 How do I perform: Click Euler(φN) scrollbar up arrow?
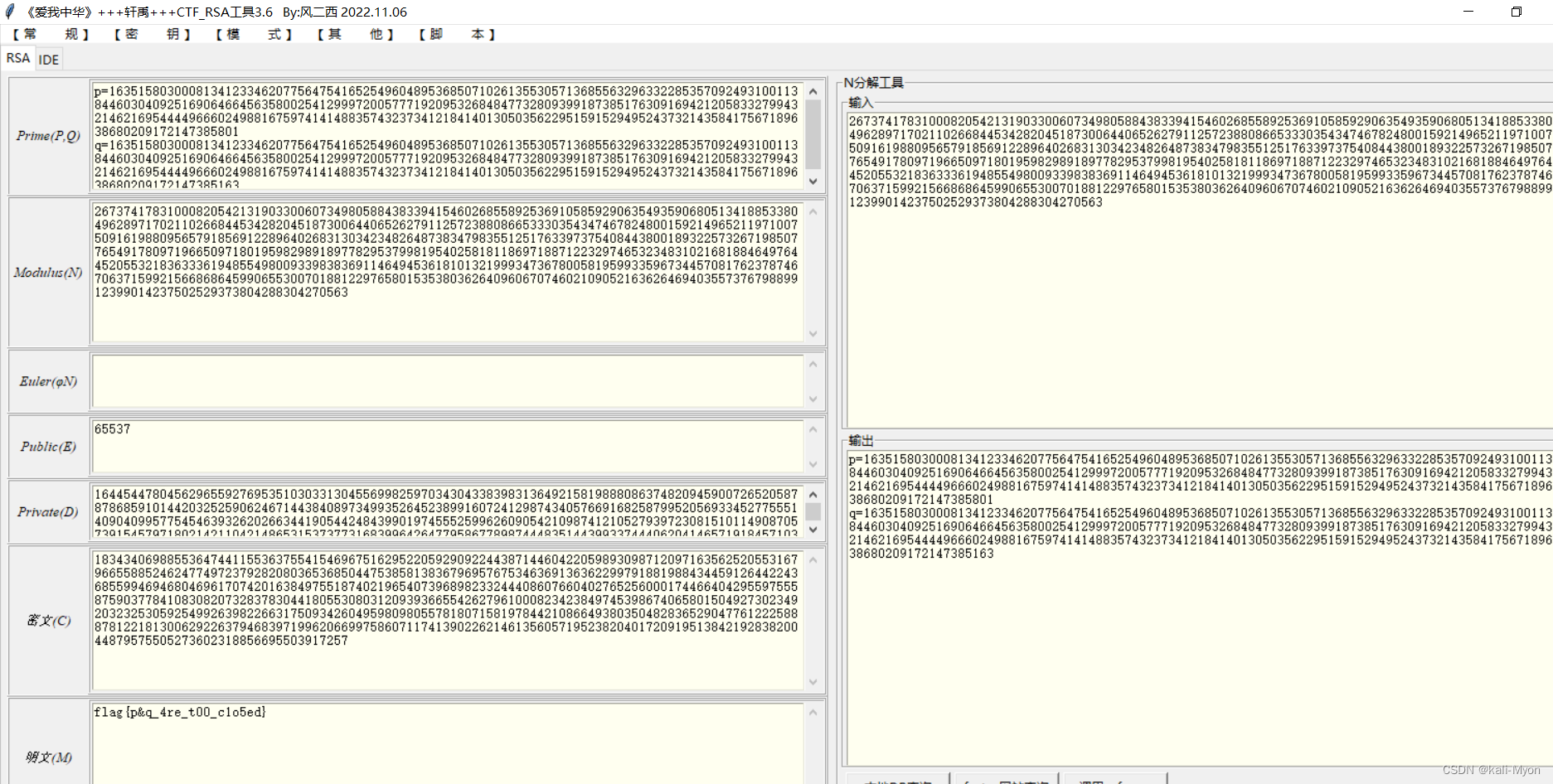[x=813, y=364]
